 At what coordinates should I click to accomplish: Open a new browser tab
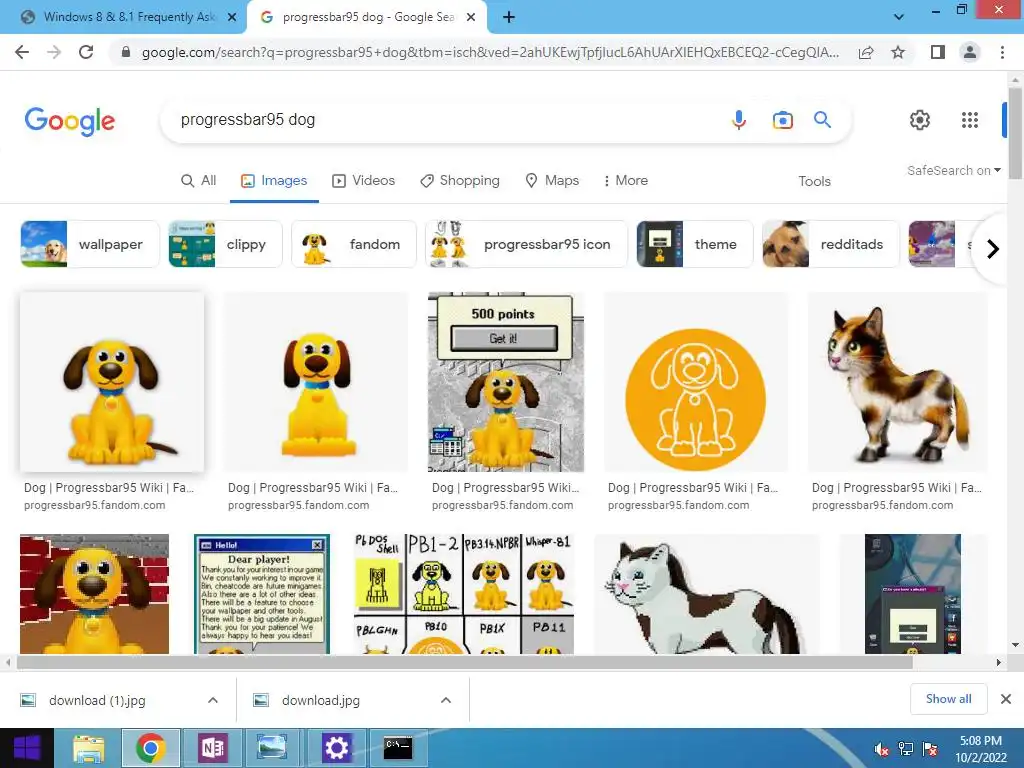[x=509, y=17]
